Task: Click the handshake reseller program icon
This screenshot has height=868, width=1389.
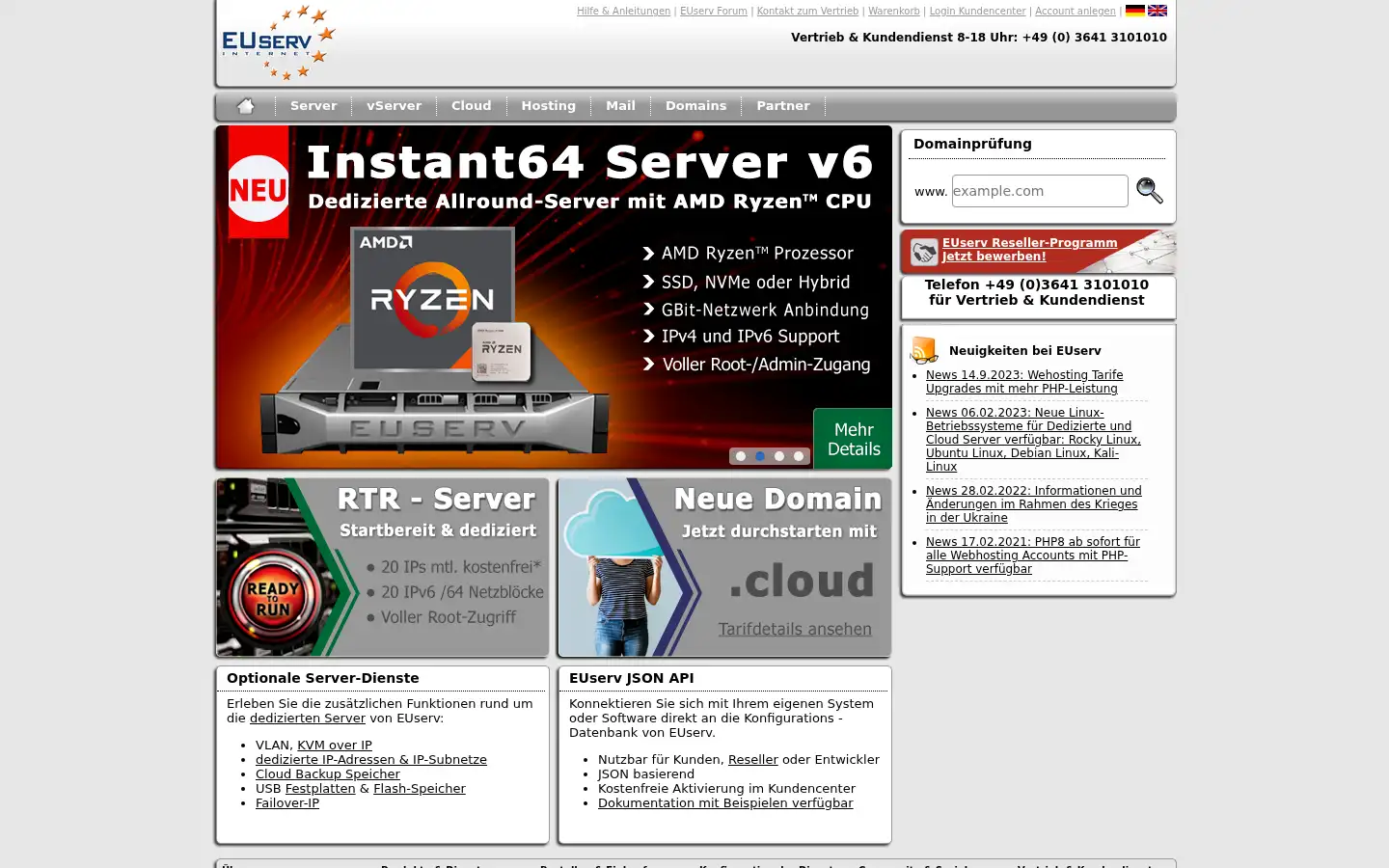Action: coord(924,252)
